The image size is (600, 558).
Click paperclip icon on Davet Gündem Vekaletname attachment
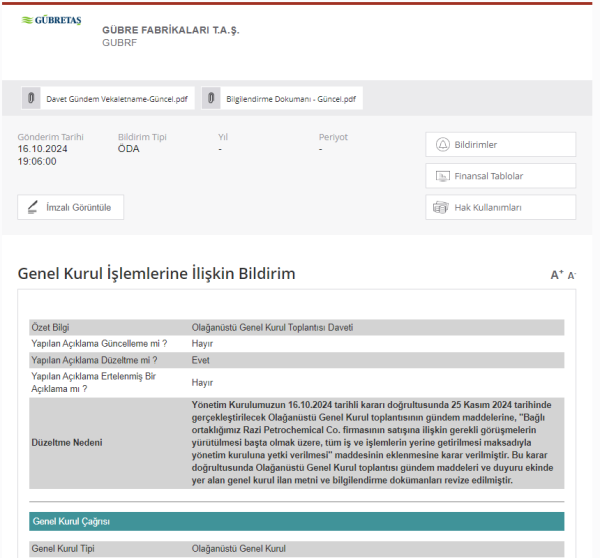tap(32, 99)
